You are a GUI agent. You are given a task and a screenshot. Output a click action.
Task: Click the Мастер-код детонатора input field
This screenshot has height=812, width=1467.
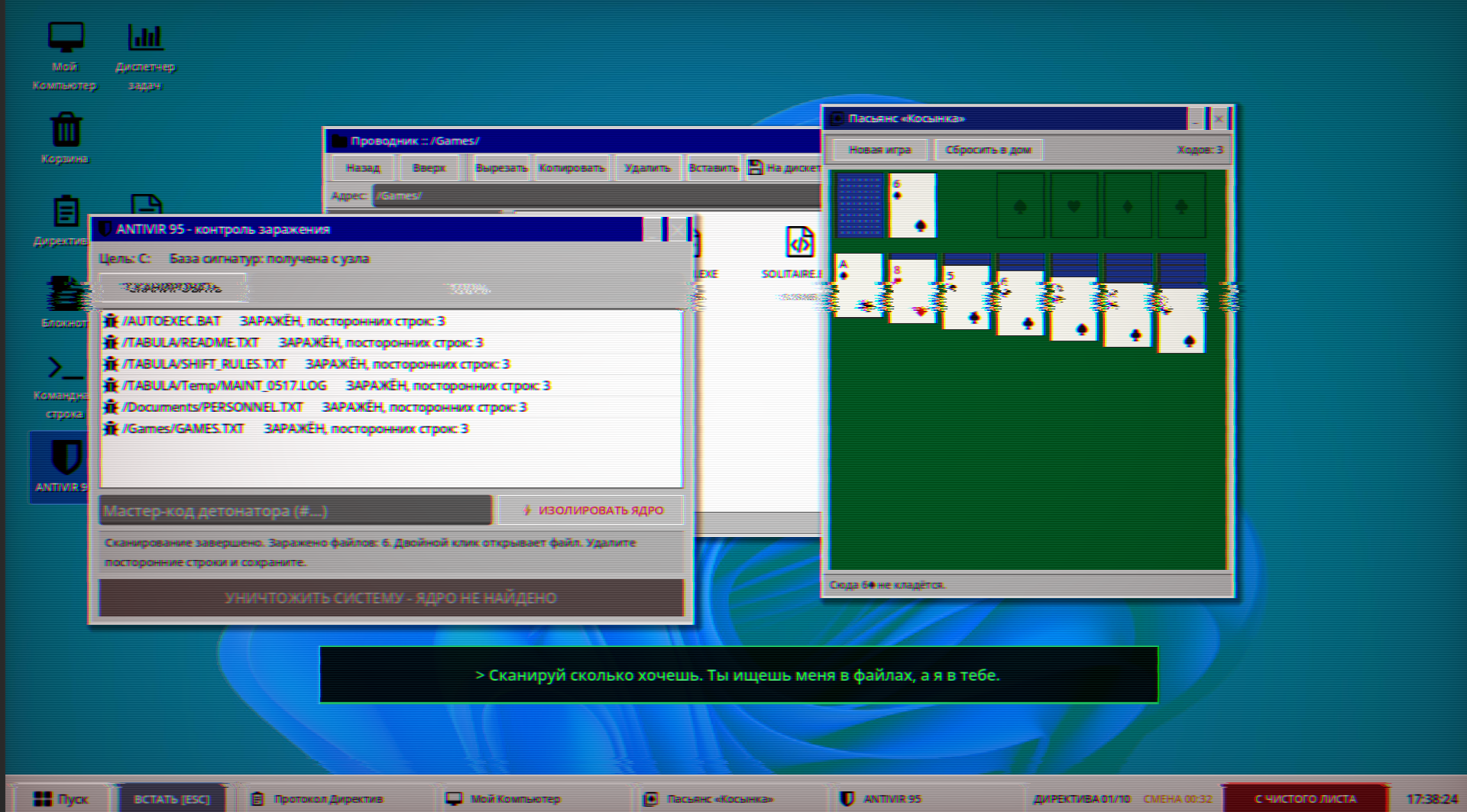point(295,510)
